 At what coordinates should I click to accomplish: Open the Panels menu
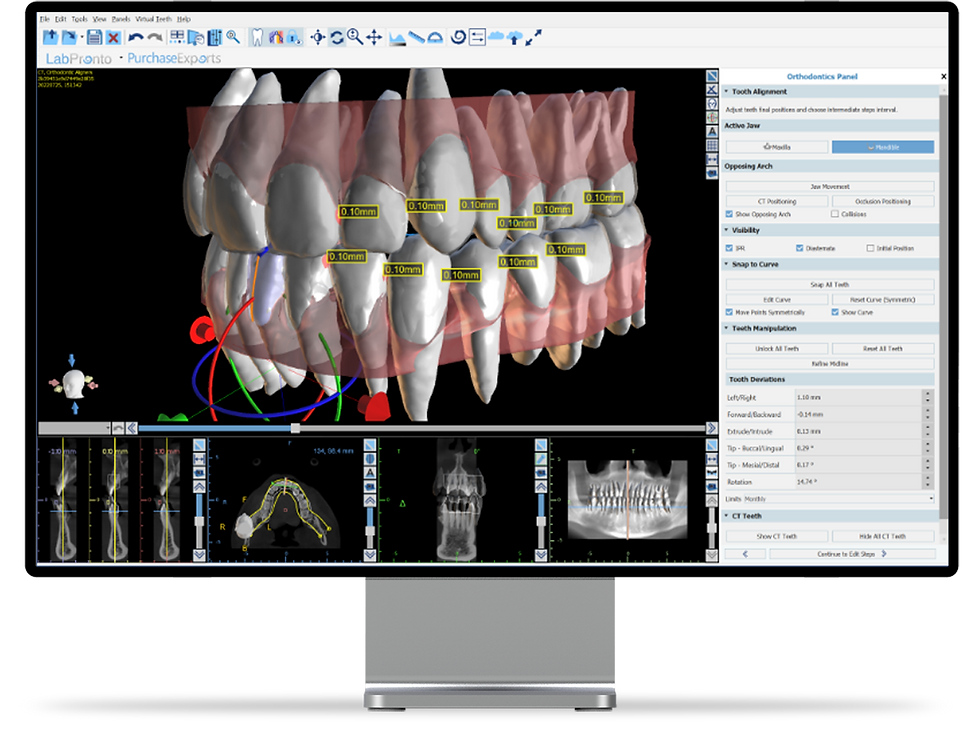click(121, 19)
